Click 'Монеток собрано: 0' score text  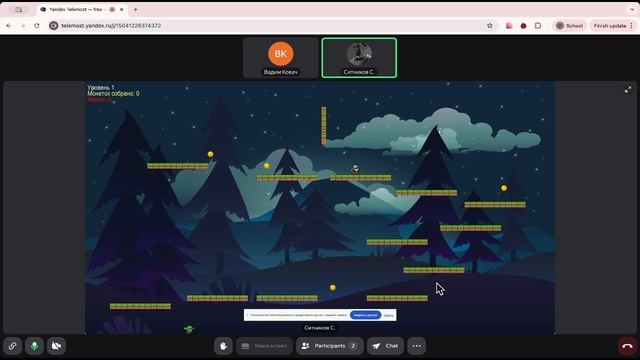(113, 93)
